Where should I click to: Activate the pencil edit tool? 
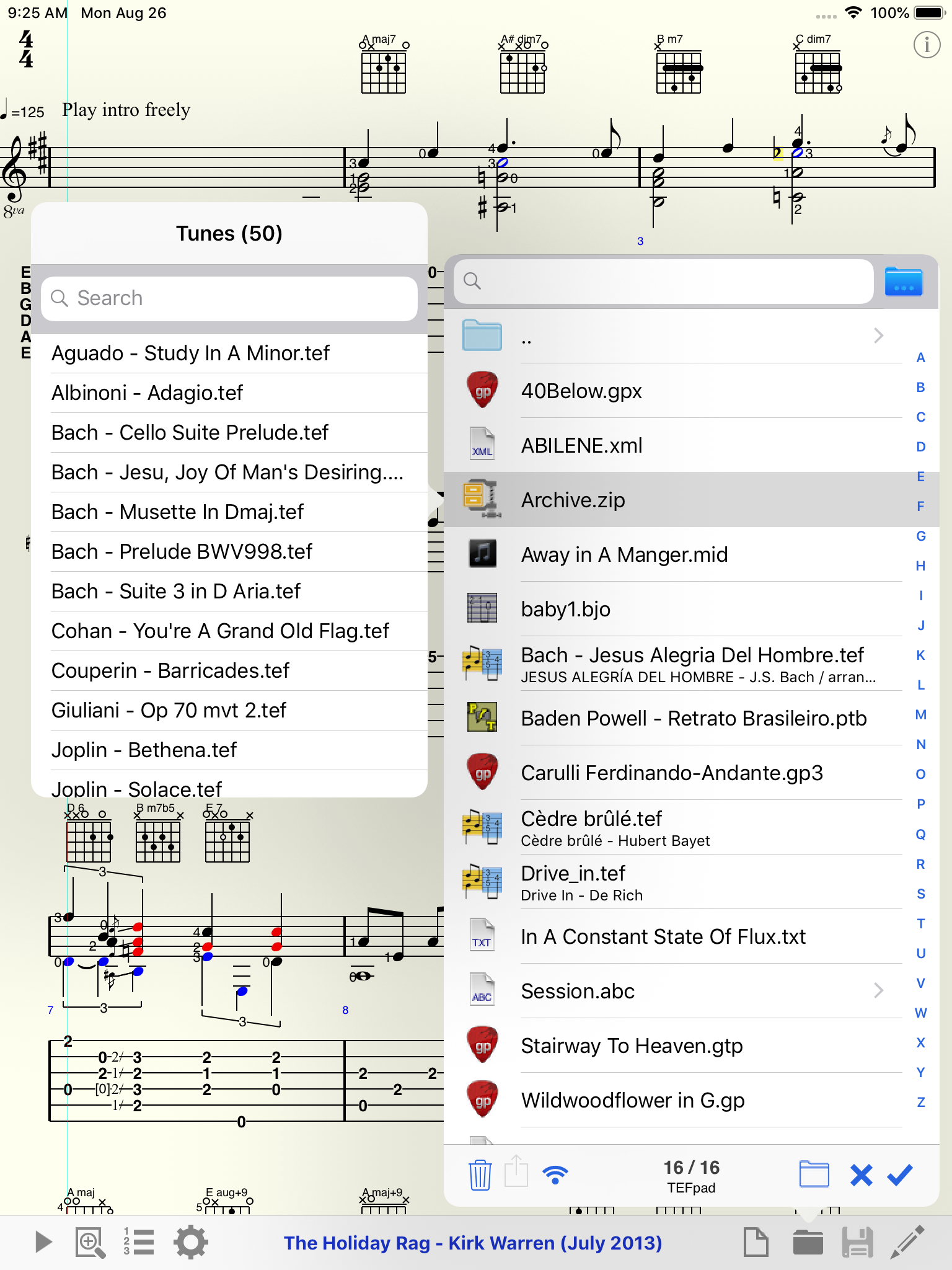pos(908,1241)
